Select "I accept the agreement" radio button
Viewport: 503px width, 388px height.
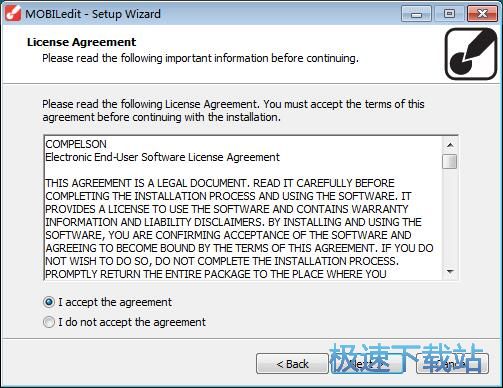pos(49,302)
